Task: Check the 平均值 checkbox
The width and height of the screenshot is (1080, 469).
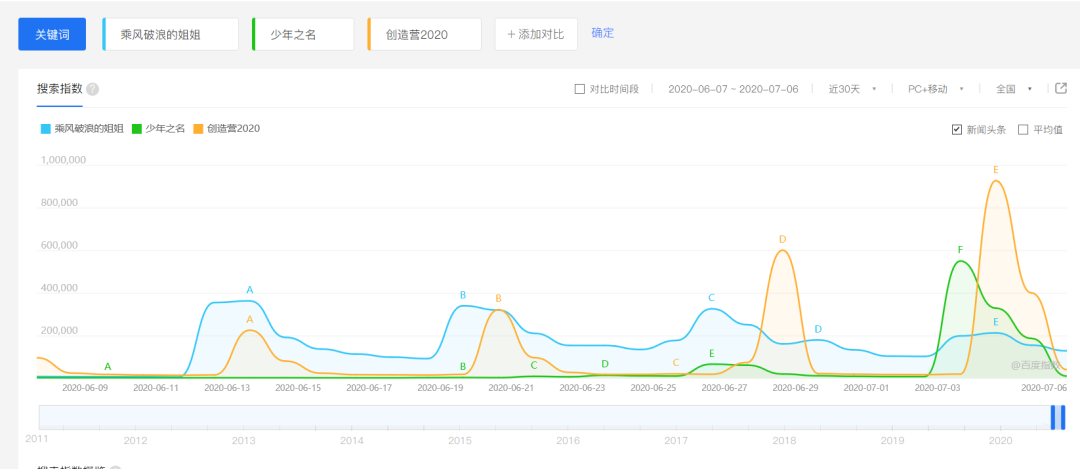Action: pos(1023,129)
